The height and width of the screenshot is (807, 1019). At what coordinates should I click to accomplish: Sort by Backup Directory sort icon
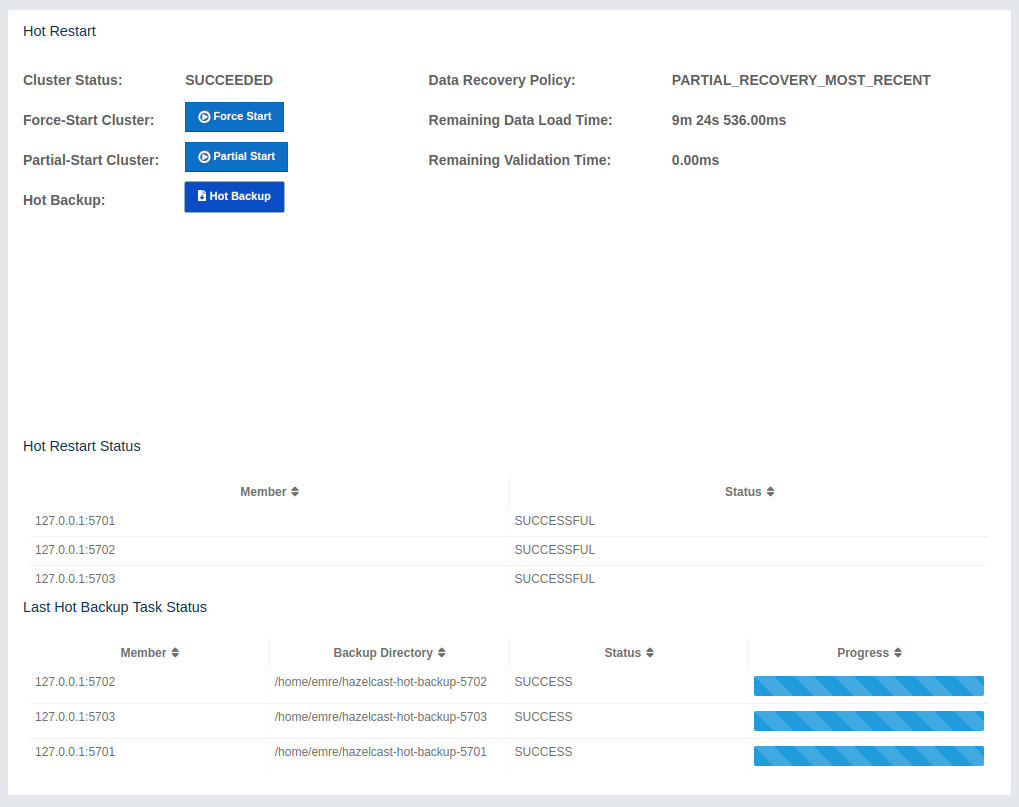[x=441, y=653]
